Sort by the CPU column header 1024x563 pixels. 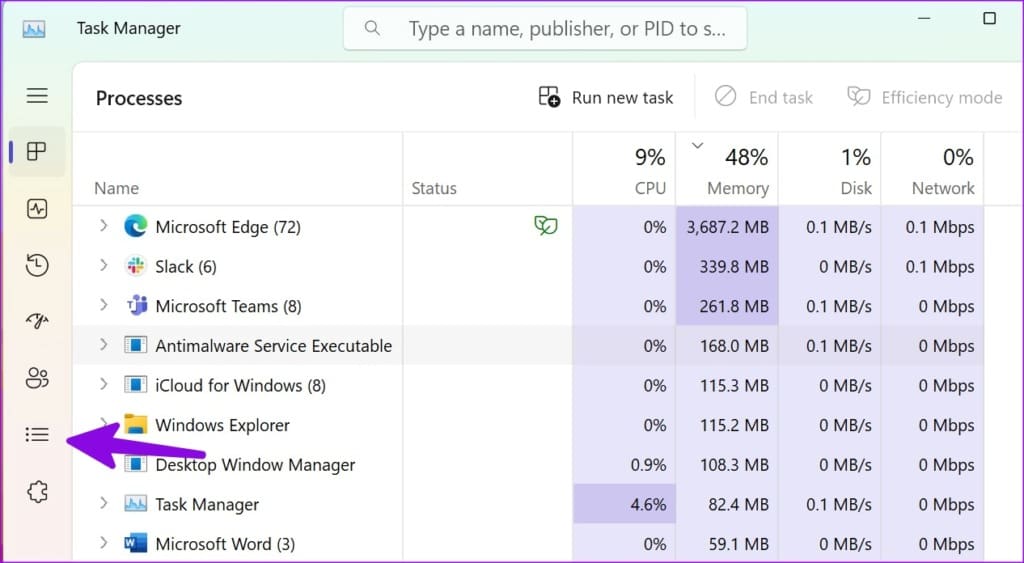(x=624, y=170)
